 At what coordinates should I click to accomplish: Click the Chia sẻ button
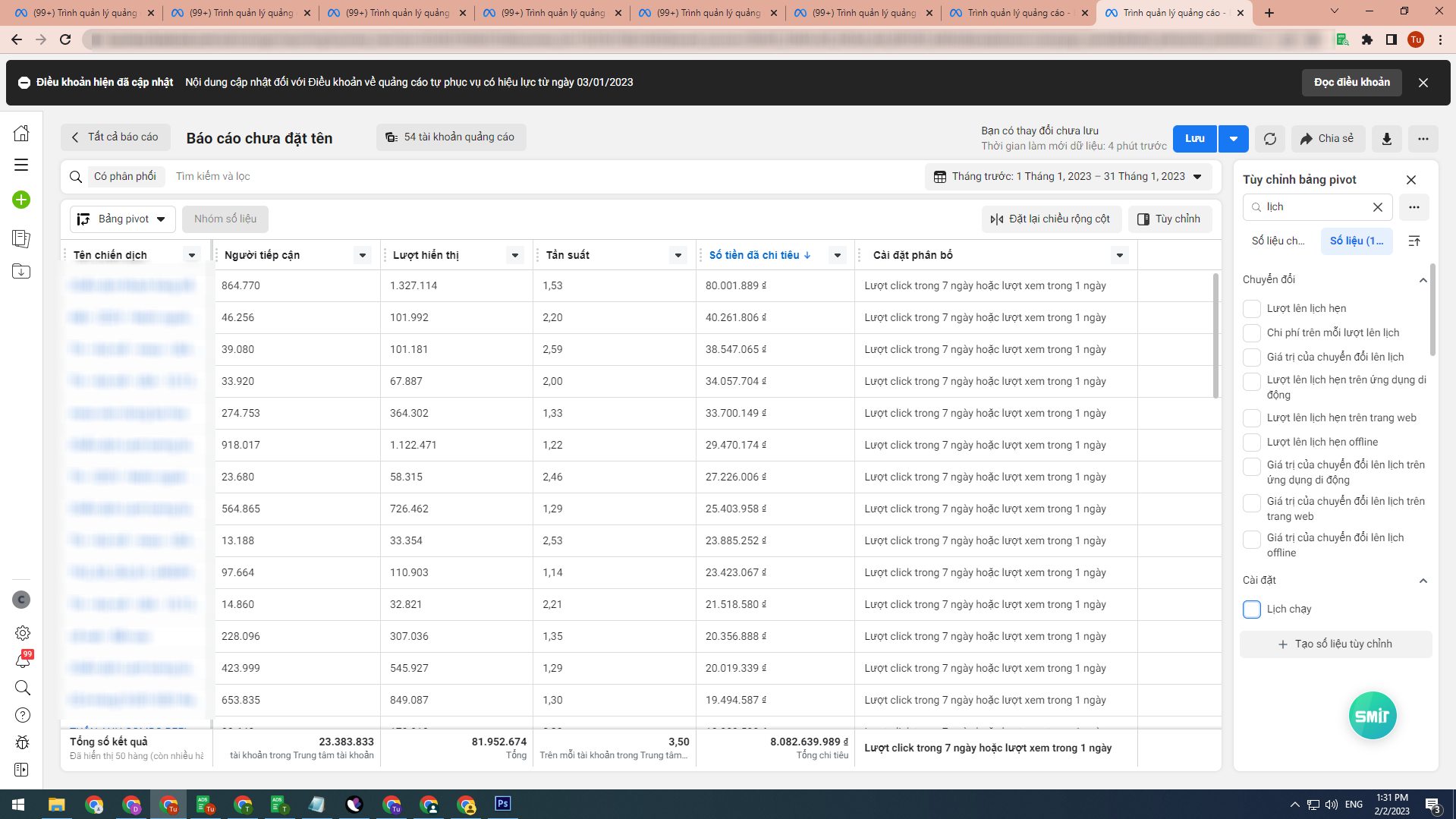1328,139
